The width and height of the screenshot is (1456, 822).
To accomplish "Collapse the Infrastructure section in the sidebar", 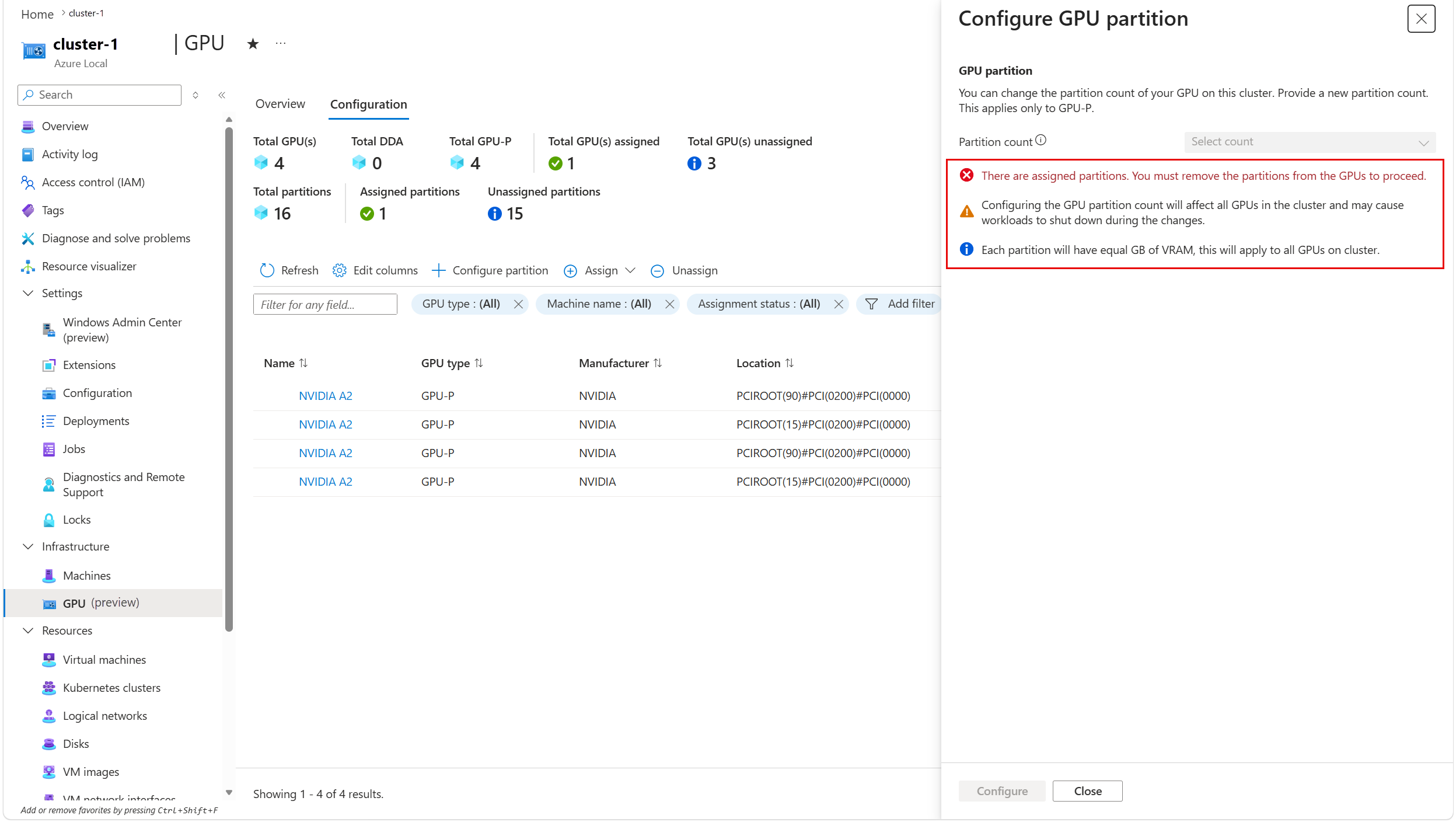I will click(x=27, y=546).
